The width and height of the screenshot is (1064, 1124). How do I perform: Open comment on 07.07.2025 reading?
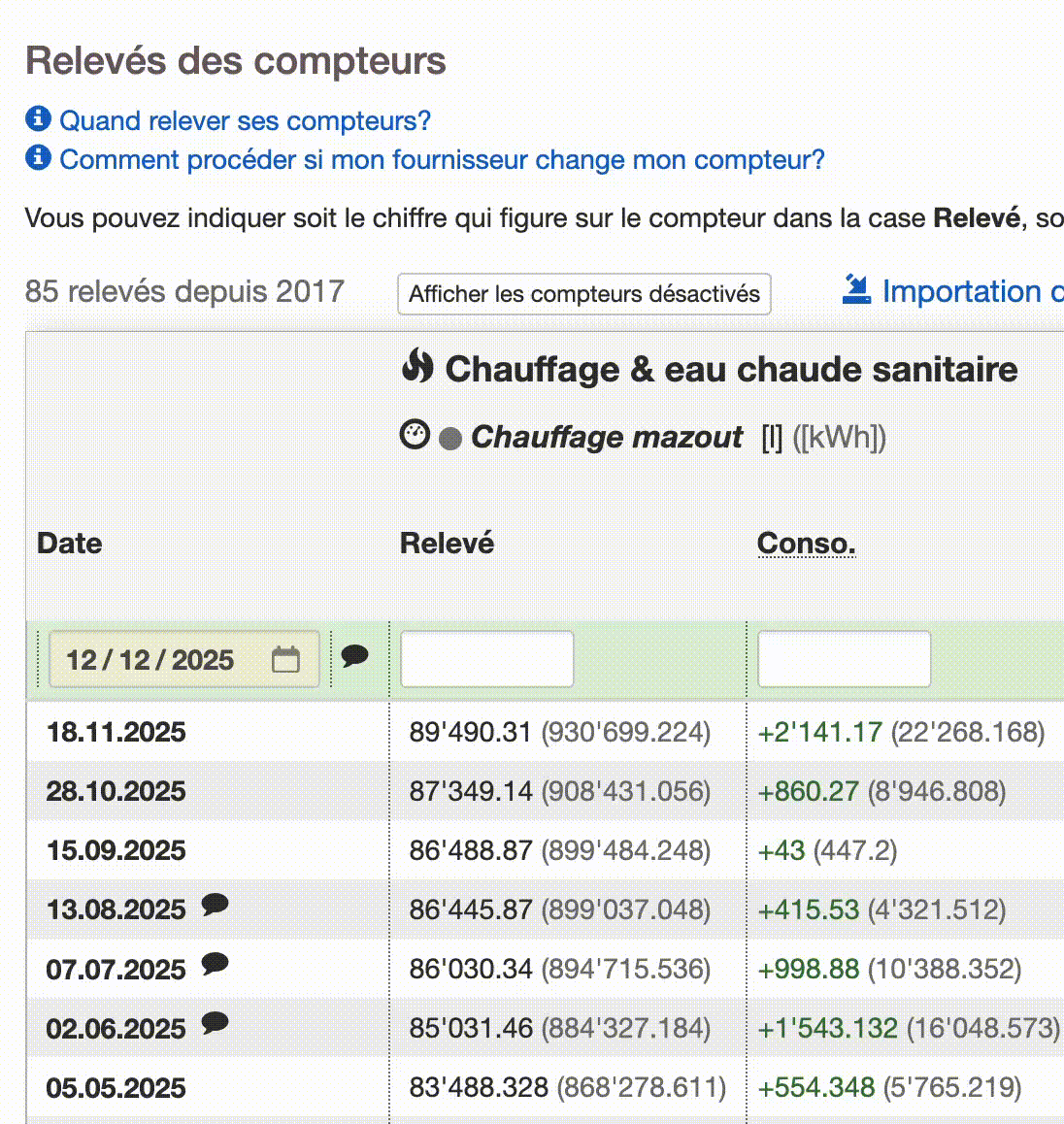[x=215, y=965]
